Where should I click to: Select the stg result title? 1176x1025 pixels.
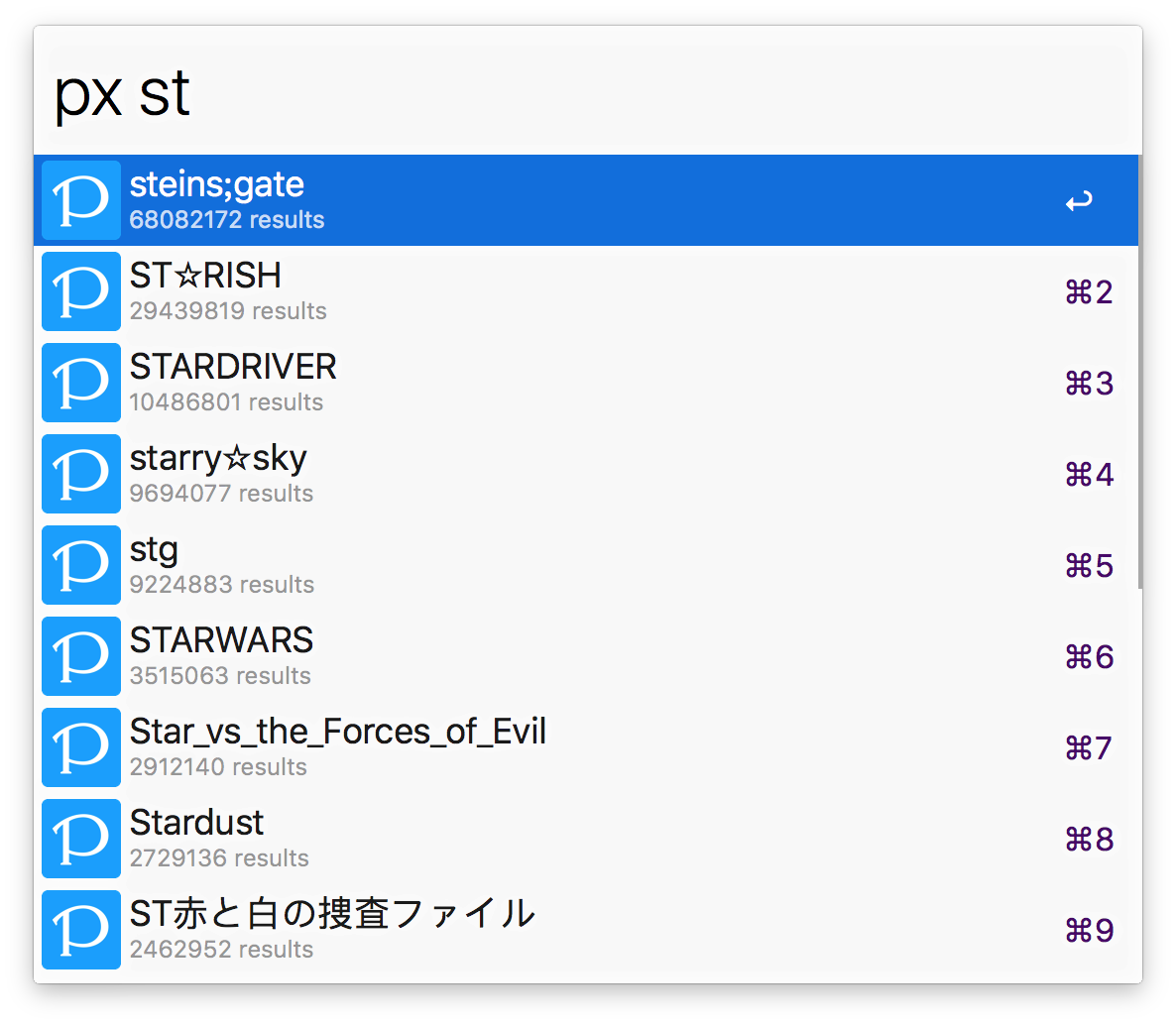154,550
